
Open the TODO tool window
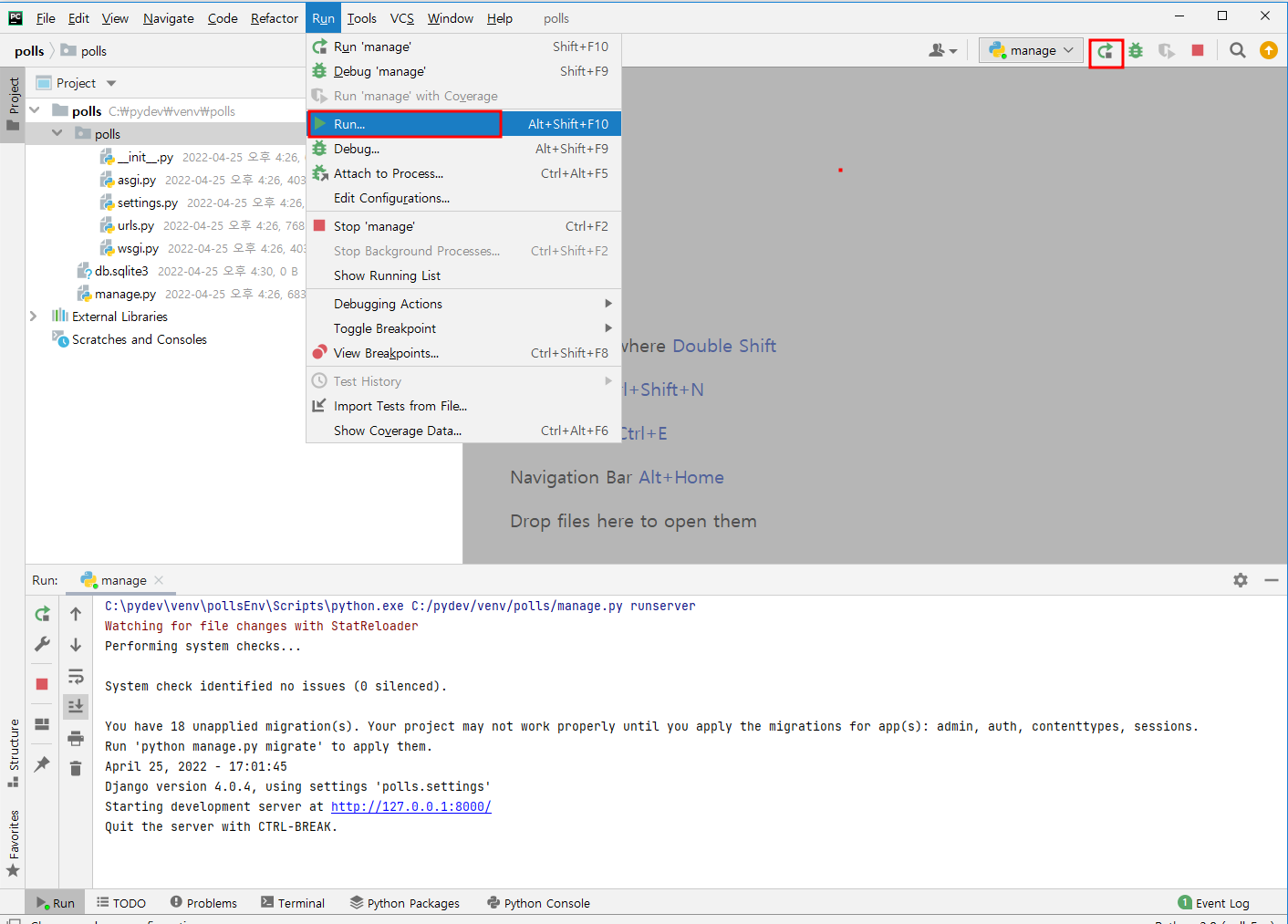[121, 903]
